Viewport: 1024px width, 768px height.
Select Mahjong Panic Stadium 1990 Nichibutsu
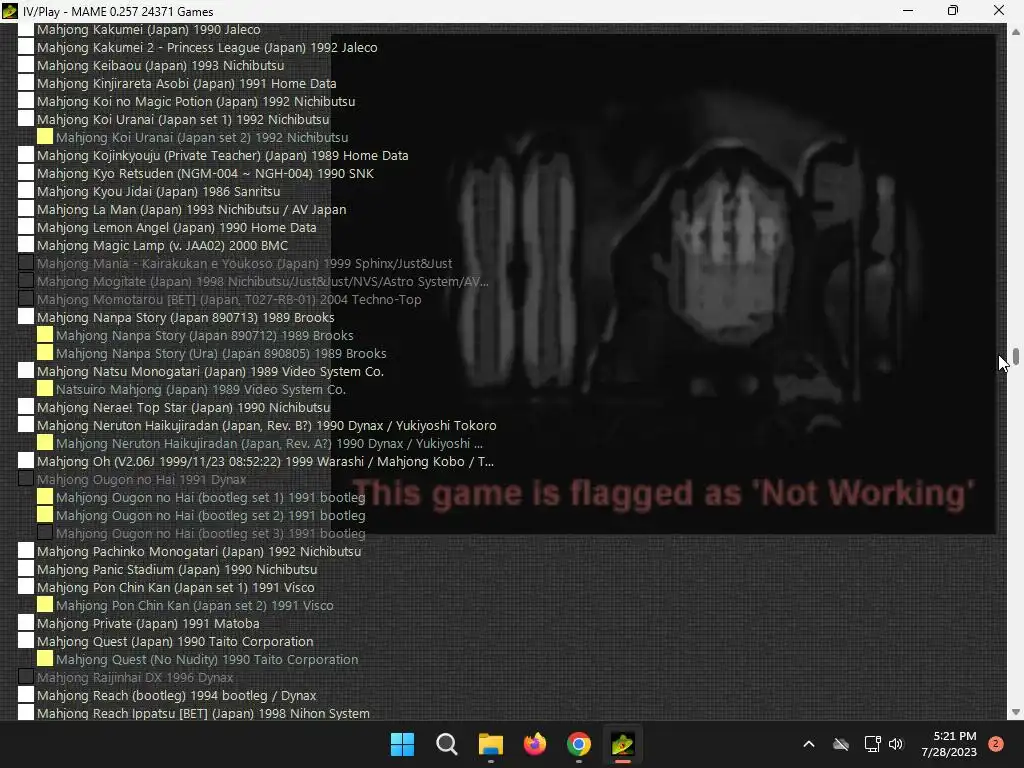[x=177, y=569]
